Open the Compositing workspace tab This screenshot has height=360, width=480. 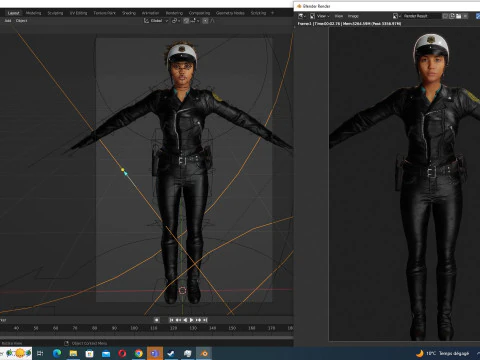tap(199, 13)
